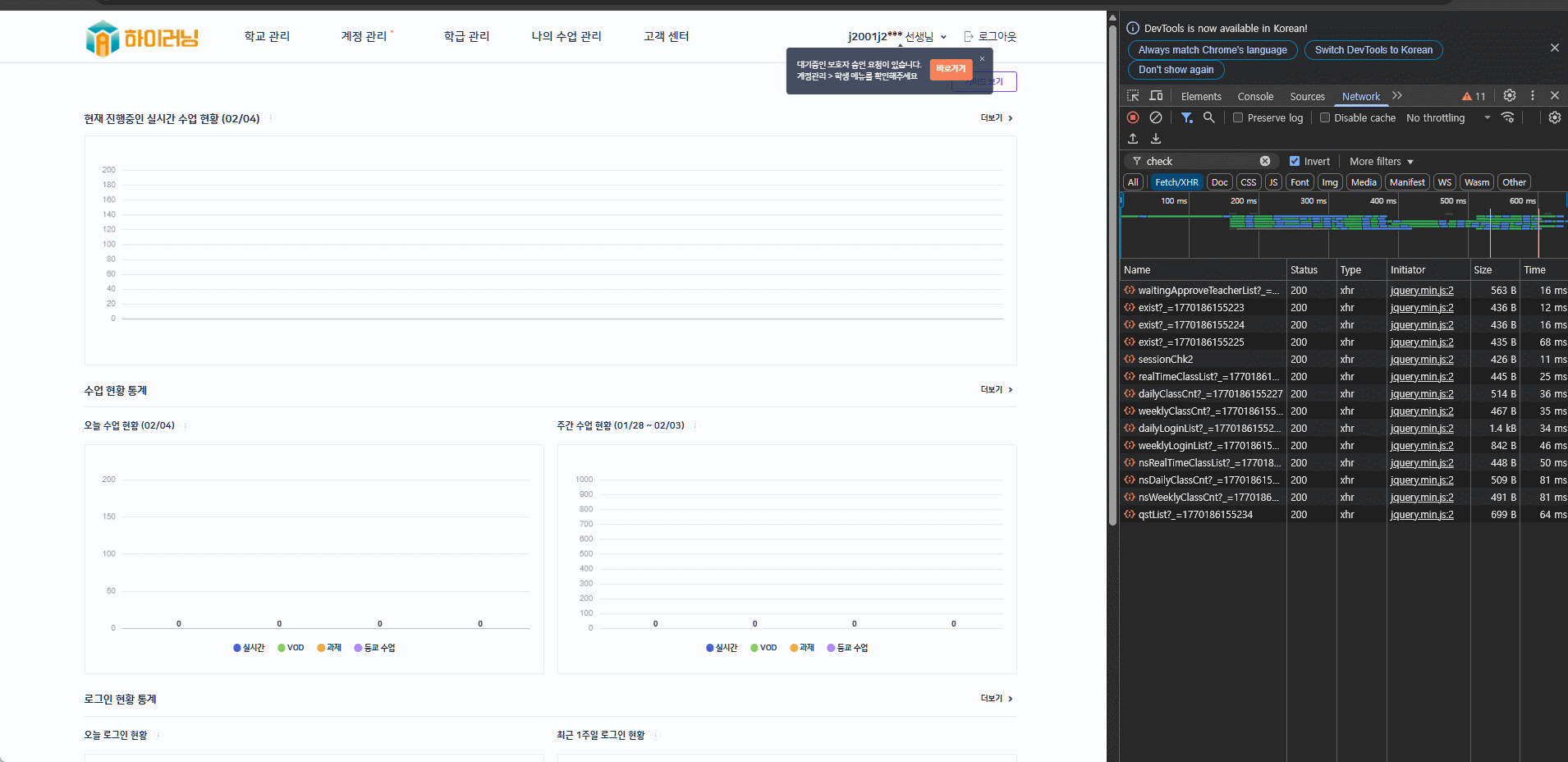Open network conditions wifi icon
Screen dimensions: 1568x762
1507,117
